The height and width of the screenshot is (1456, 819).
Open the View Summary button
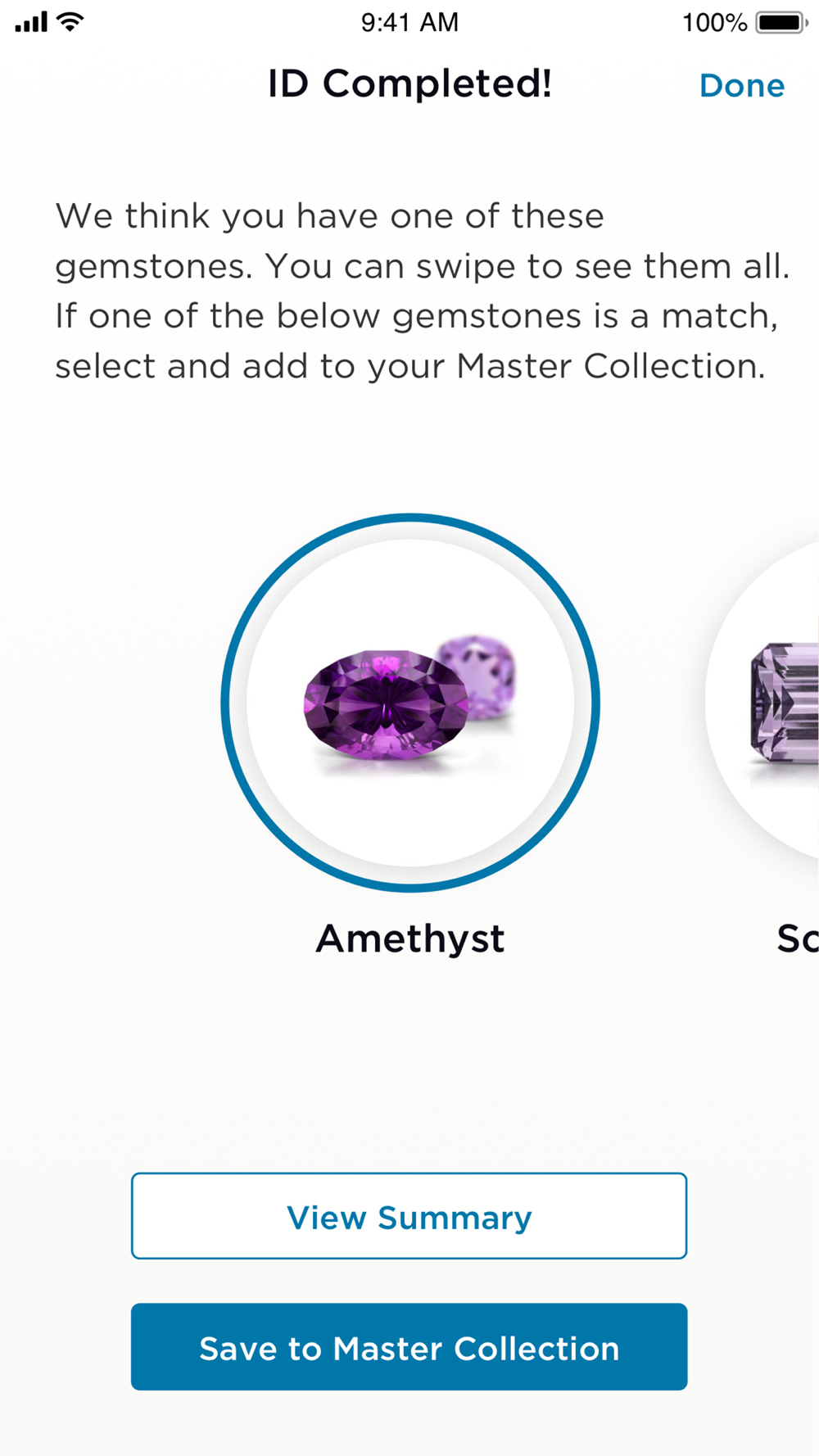tap(409, 1215)
